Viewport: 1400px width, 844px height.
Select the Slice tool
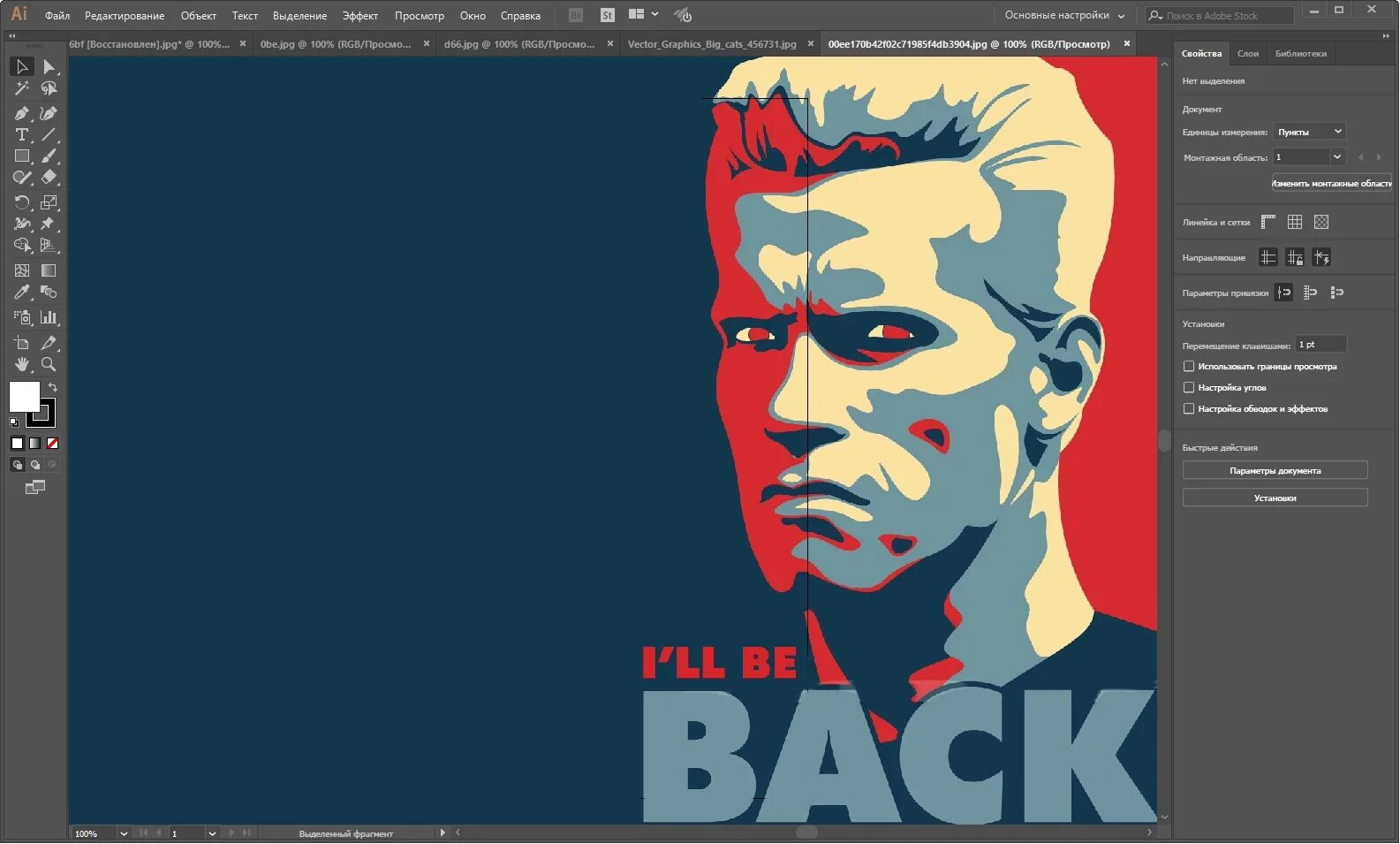click(49, 343)
